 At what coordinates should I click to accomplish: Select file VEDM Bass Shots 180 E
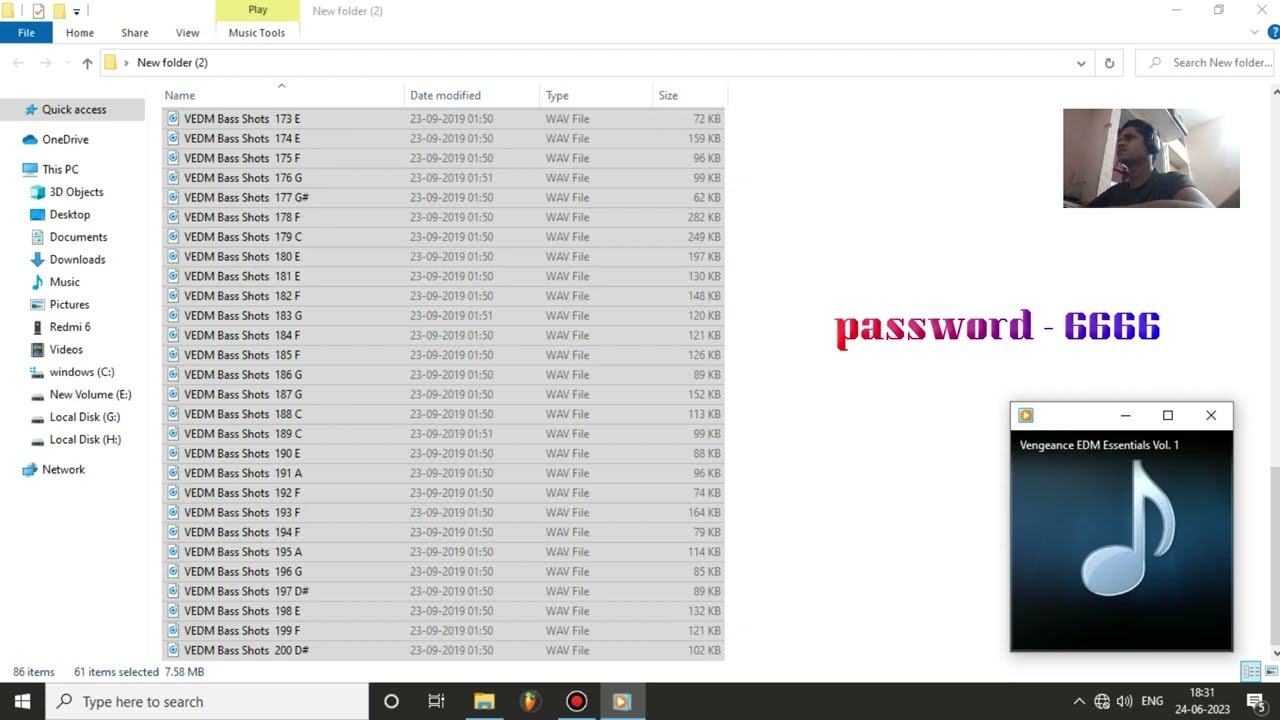[x=443, y=257]
